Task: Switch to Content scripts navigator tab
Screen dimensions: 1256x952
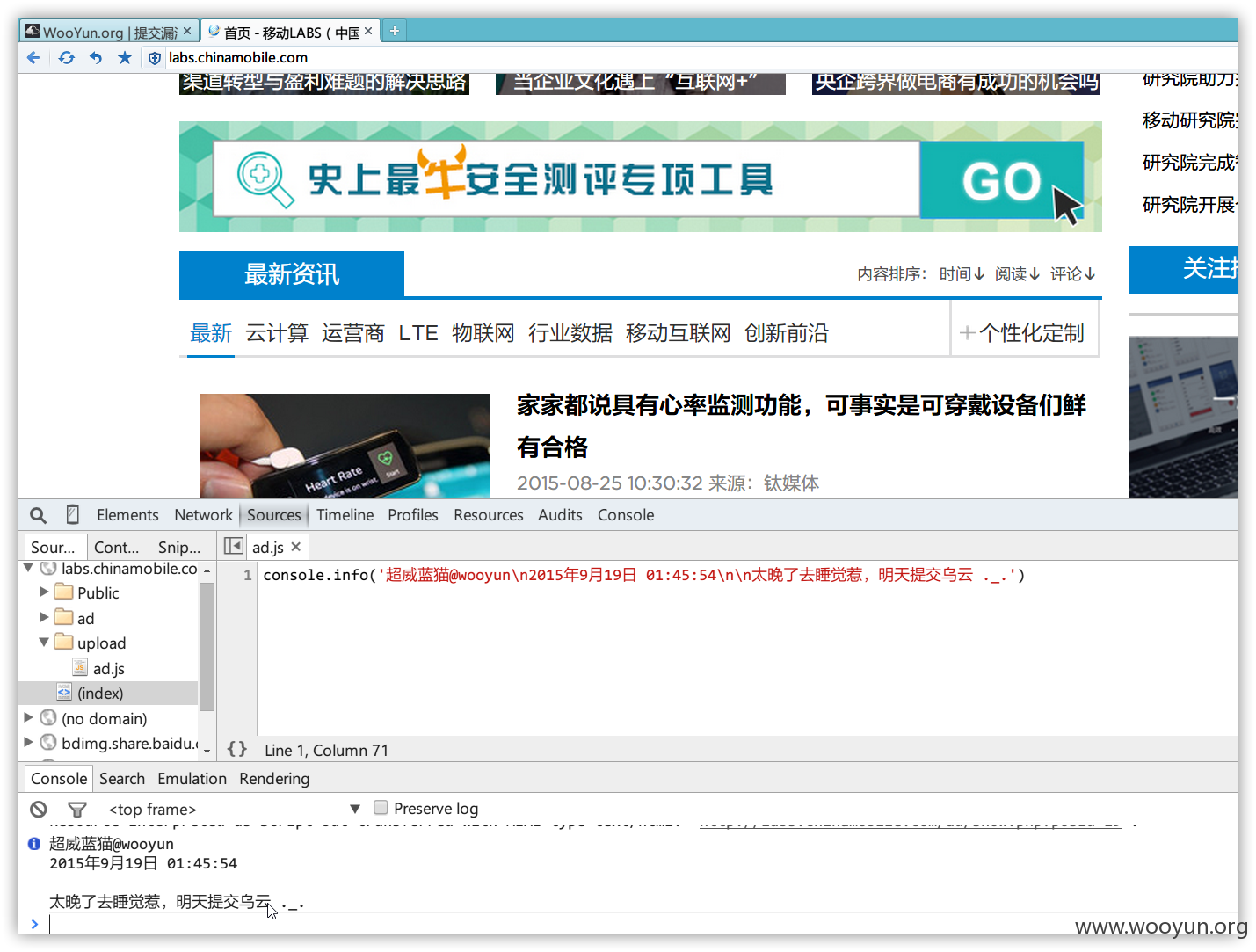Action: coord(117,547)
